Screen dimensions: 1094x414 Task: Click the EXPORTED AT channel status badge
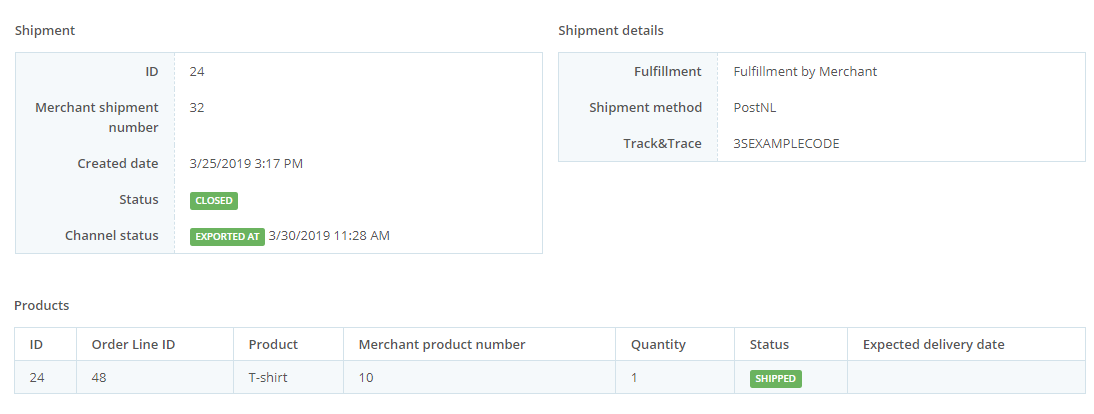click(227, 237)
